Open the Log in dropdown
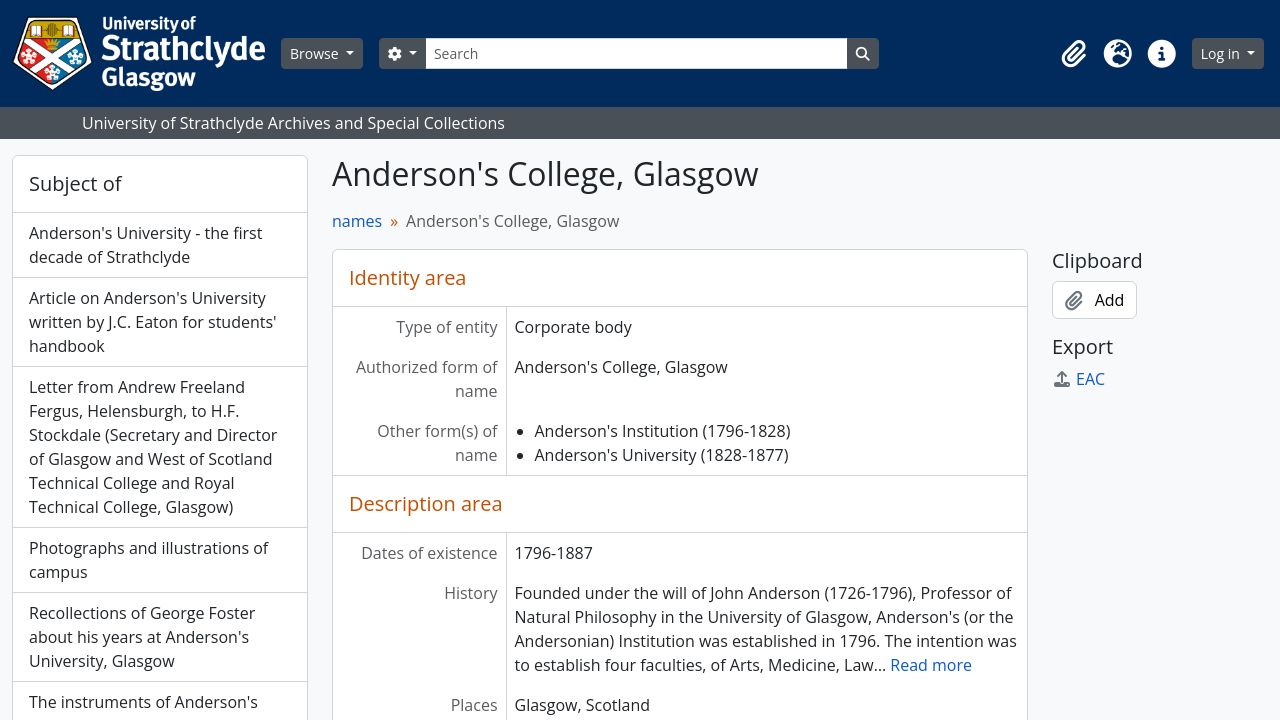1280x720 pixels. coord(1228,54)
